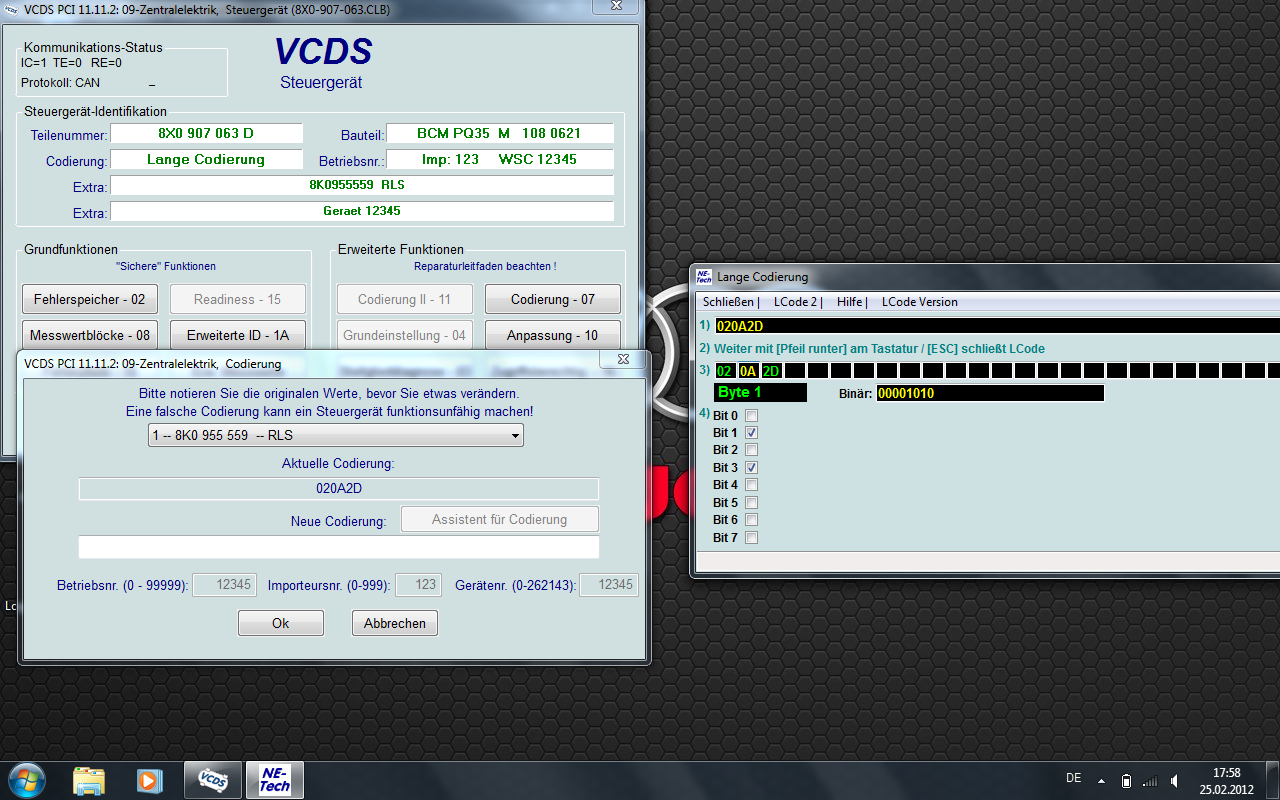This screenshot has width=1280, height=800.
Task: Open Messwertblöcke - 08 function
Action: [89, 336]
